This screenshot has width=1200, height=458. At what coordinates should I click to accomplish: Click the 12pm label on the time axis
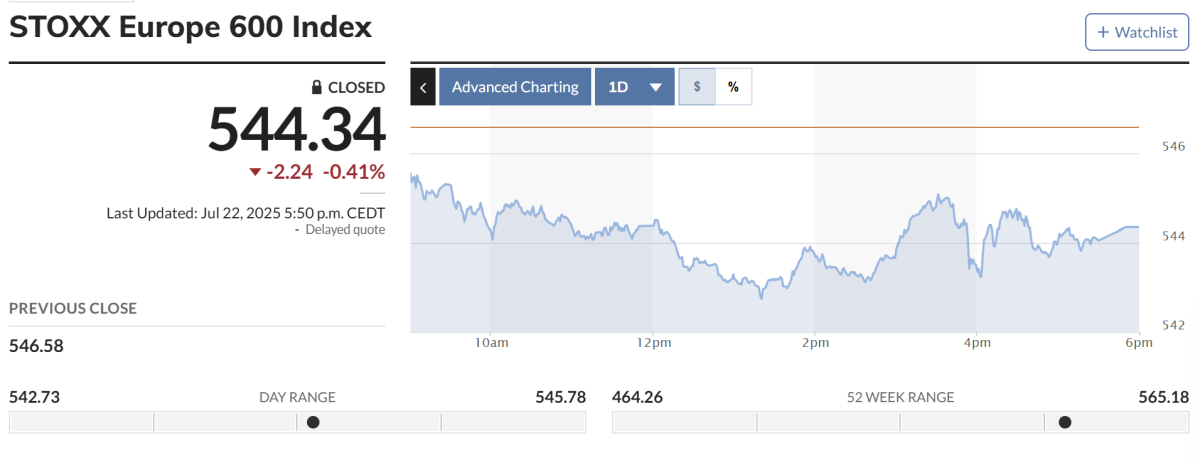[x=653, y=344]
